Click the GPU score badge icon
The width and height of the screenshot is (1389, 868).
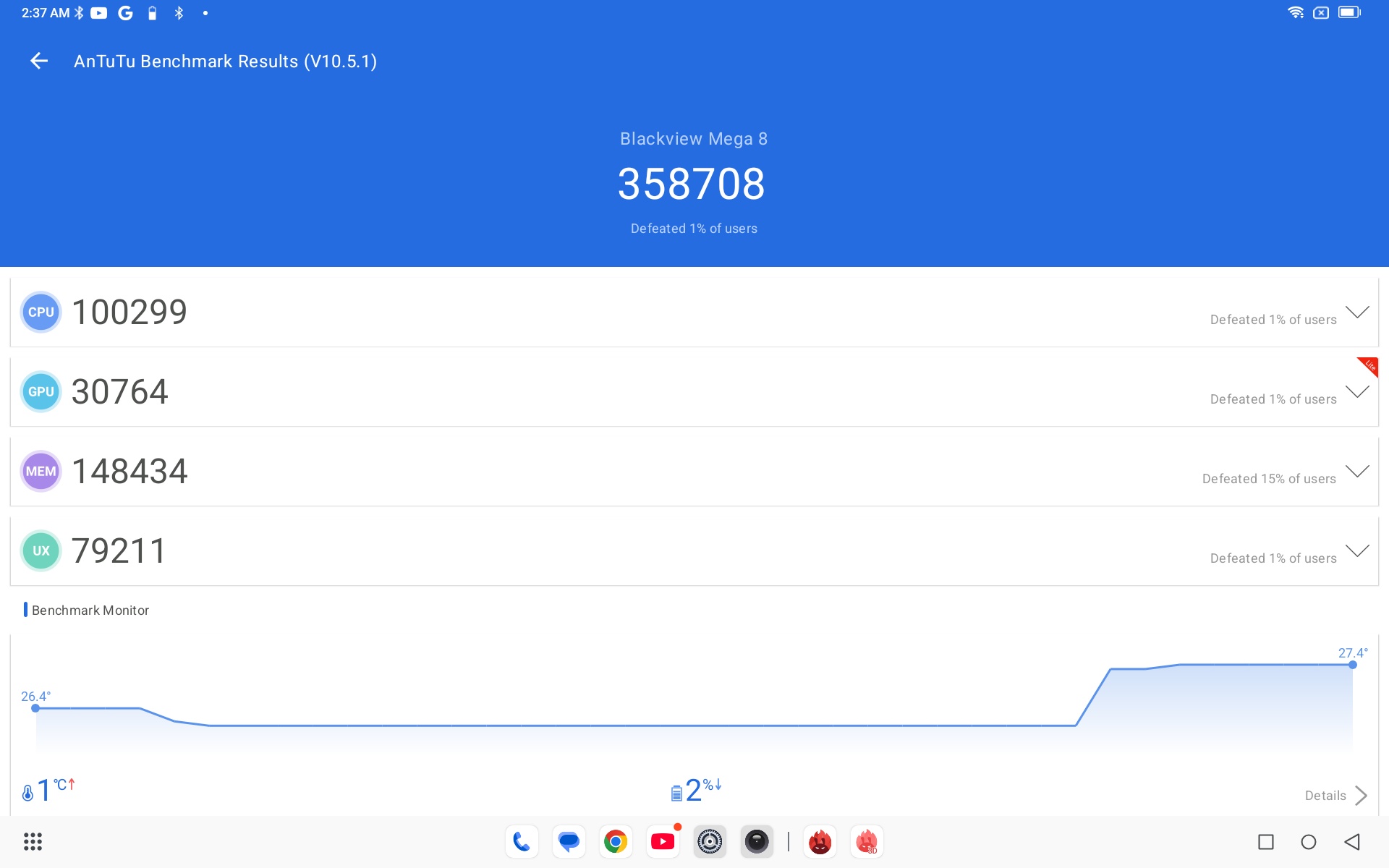click(x=41, y=392)
